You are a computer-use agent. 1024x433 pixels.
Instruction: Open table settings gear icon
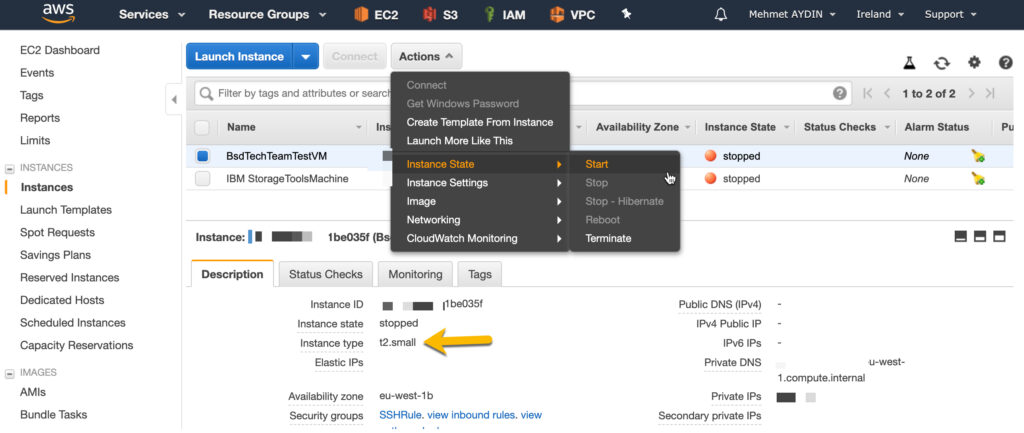coord(974,62)
